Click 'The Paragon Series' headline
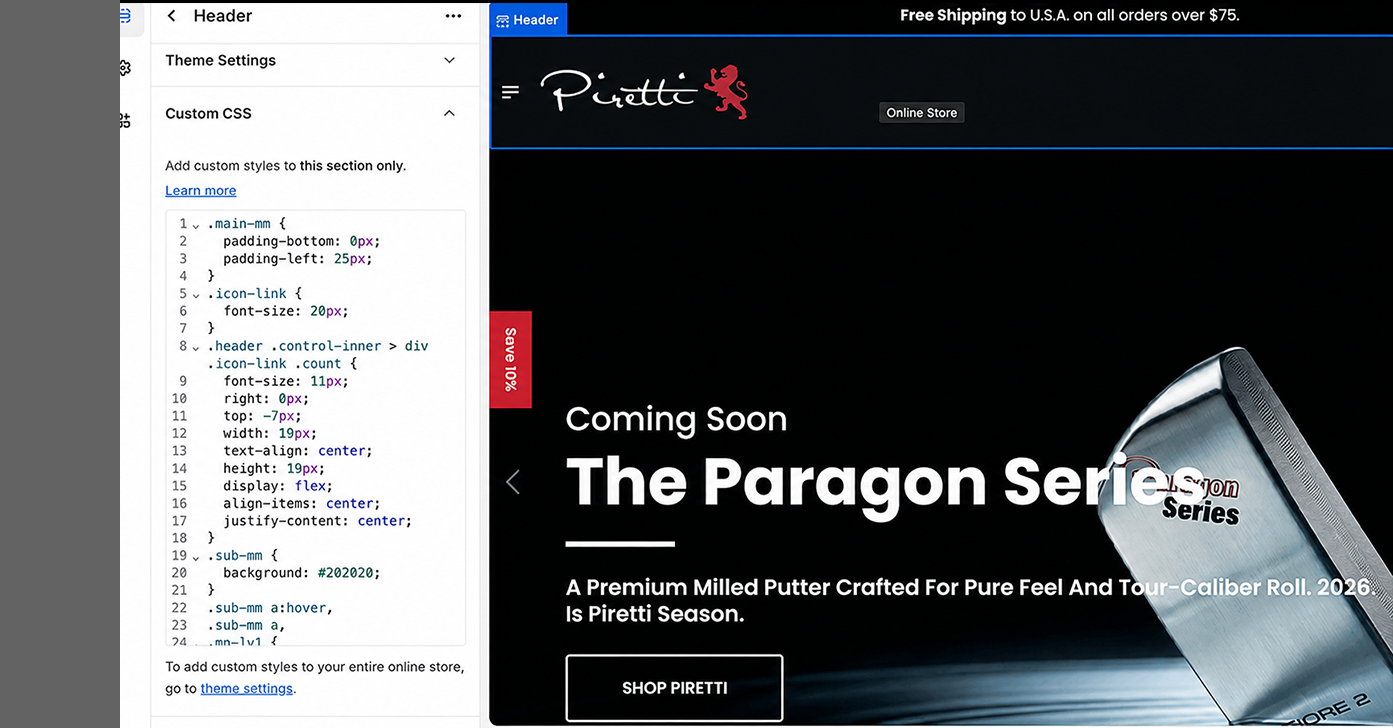The width and height of the screenshot is (1393, 728). (x=884, y=482)
